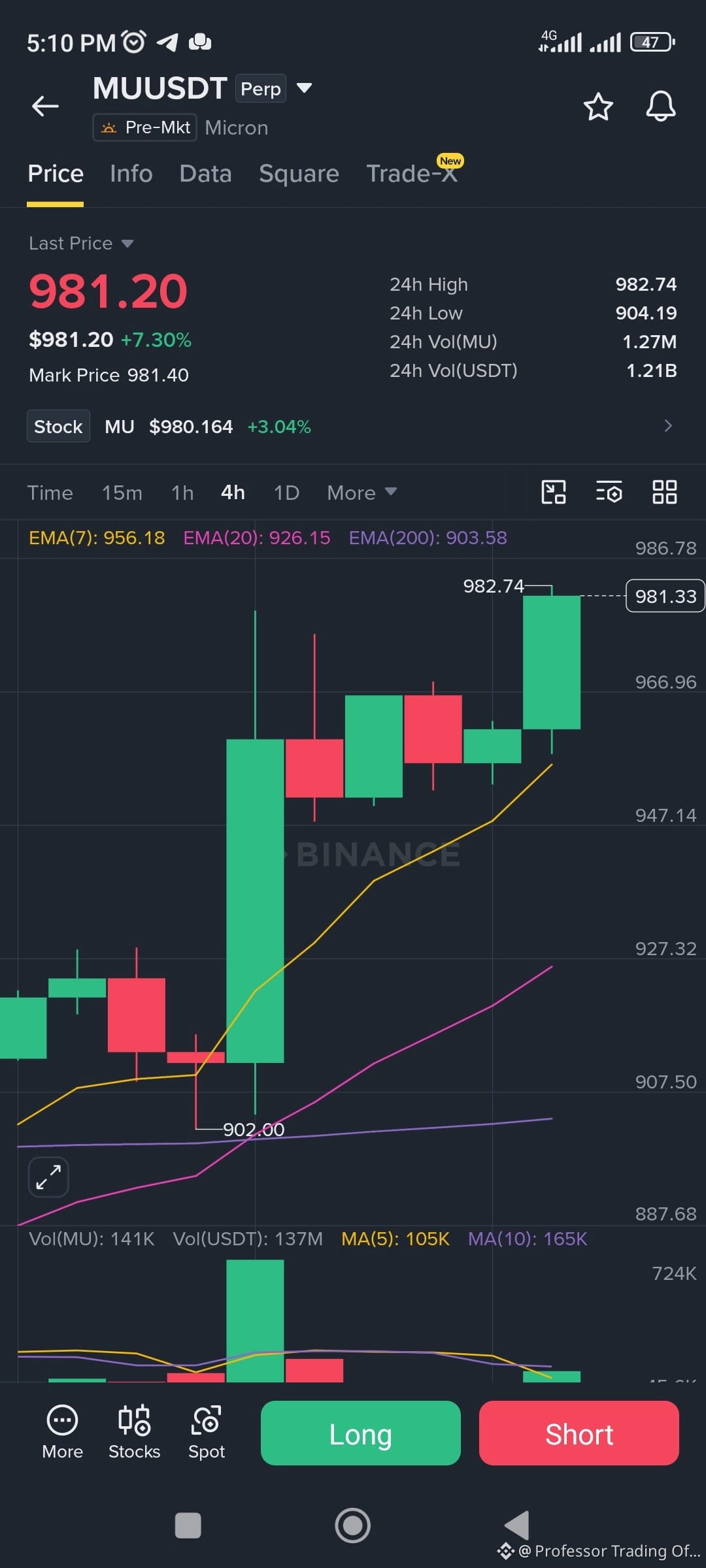This screenshot has width=706, height=1568.
Task: Tap the Android recent apps square button
Action: click(x=188, y=1526)
